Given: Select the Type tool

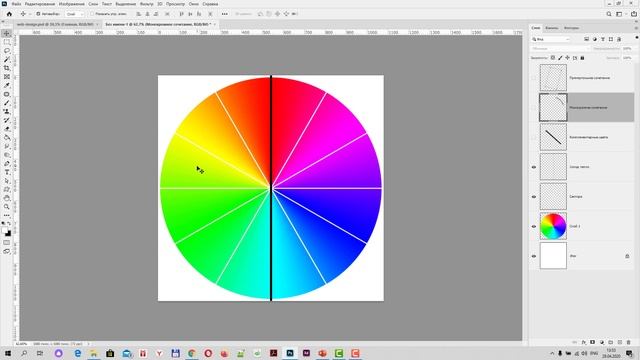Looking at the screenshot, I should pyautogui.click(x=7, y=172).
